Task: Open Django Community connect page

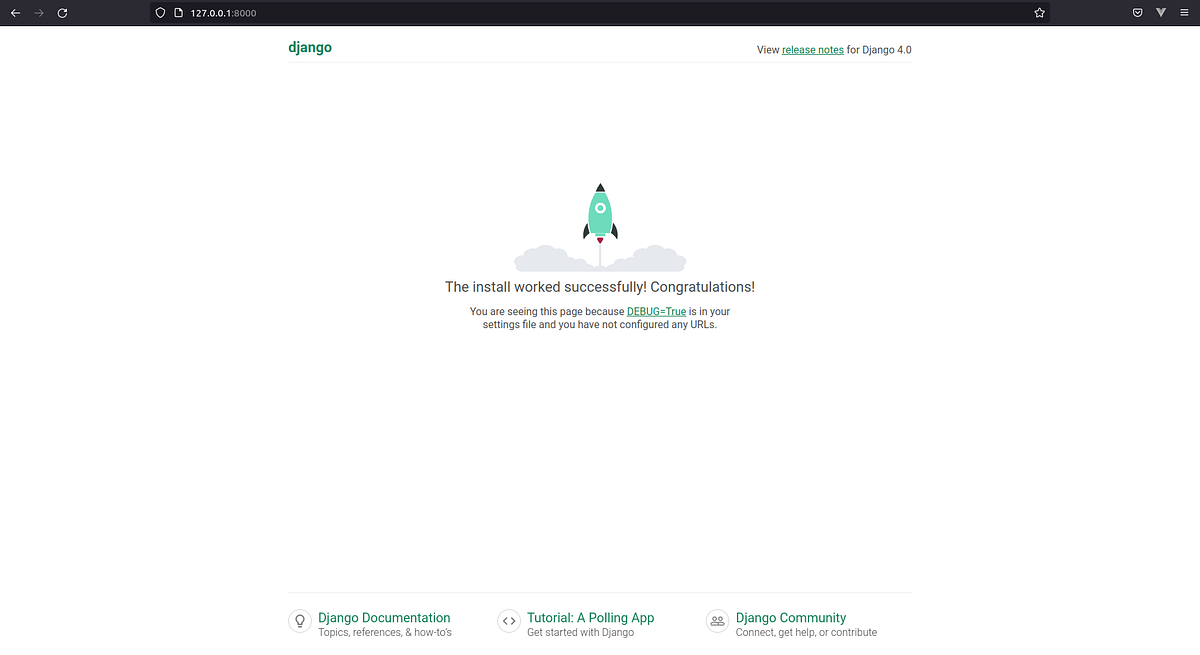Action: pos(790,618)
